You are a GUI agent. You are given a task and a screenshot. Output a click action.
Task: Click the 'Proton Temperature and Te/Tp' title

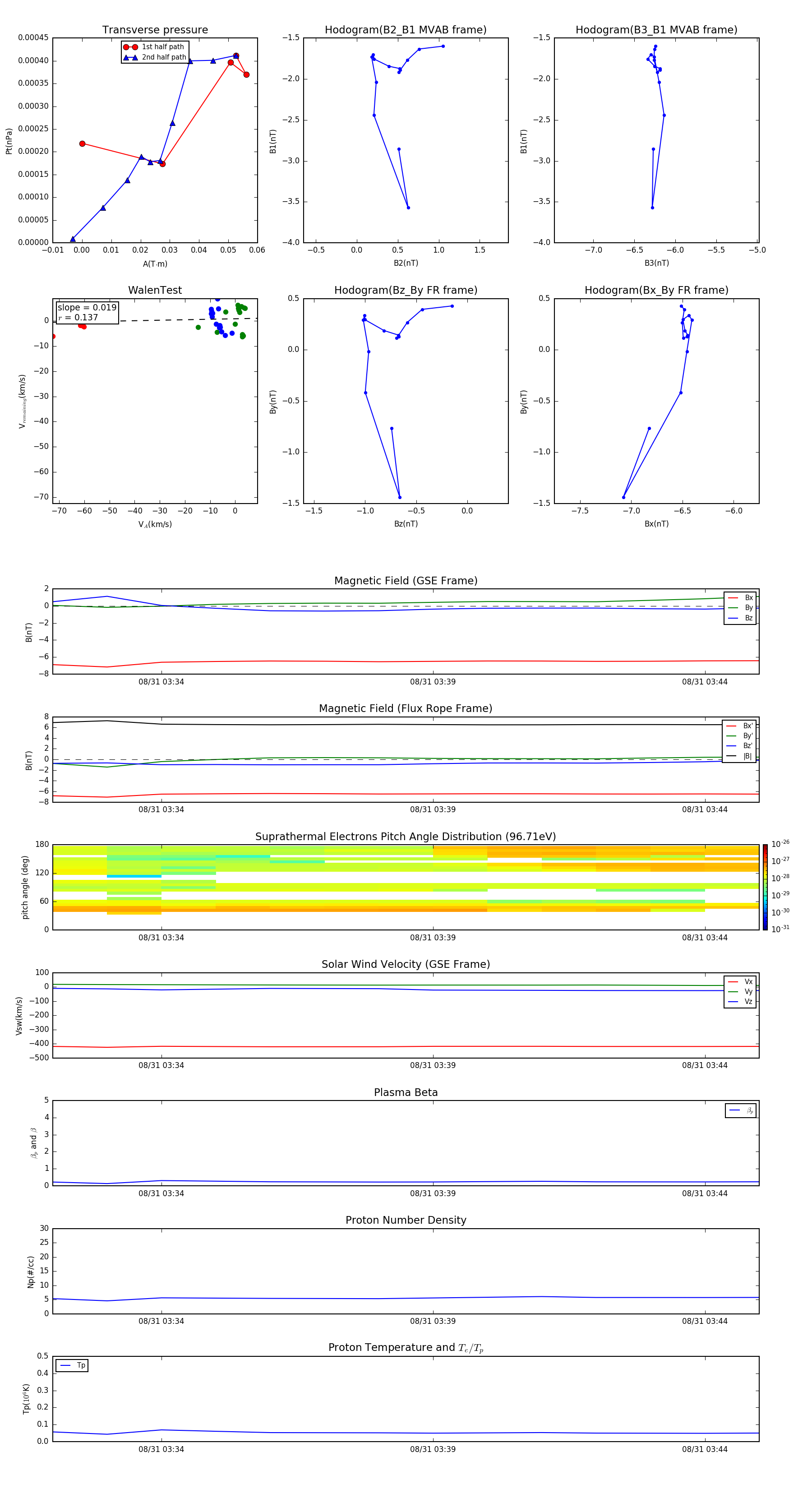(406, 1348)
